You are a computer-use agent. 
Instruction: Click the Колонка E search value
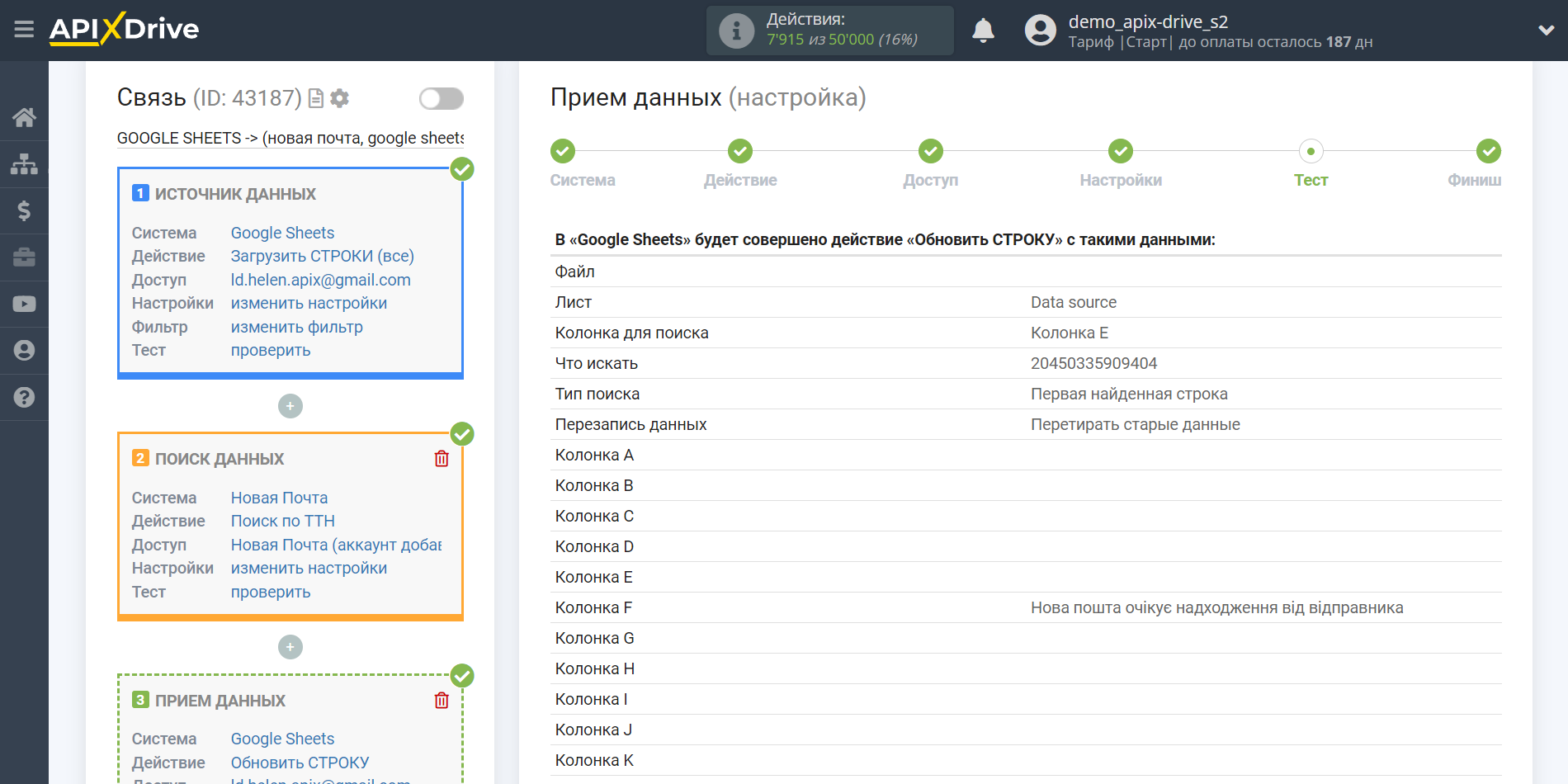click(1069, 333)
